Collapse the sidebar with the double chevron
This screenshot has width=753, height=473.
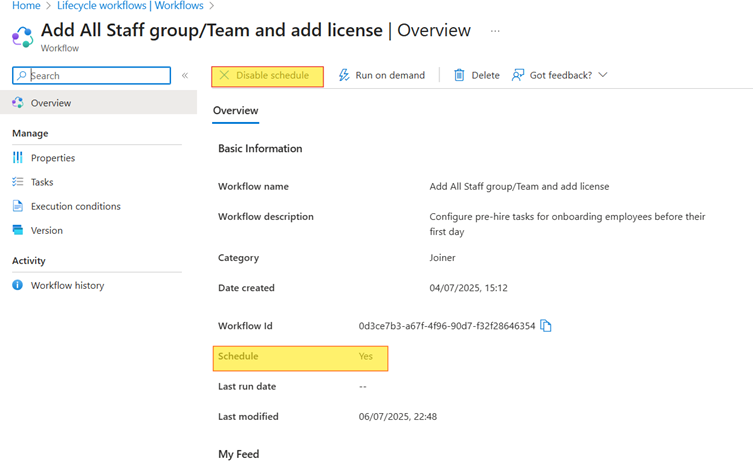pyautogui.click(x=185, y=76)
